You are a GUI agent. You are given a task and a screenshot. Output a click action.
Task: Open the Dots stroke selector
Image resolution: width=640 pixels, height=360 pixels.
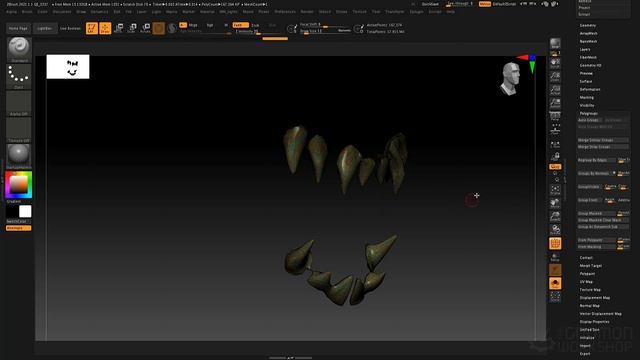point(19,76)
